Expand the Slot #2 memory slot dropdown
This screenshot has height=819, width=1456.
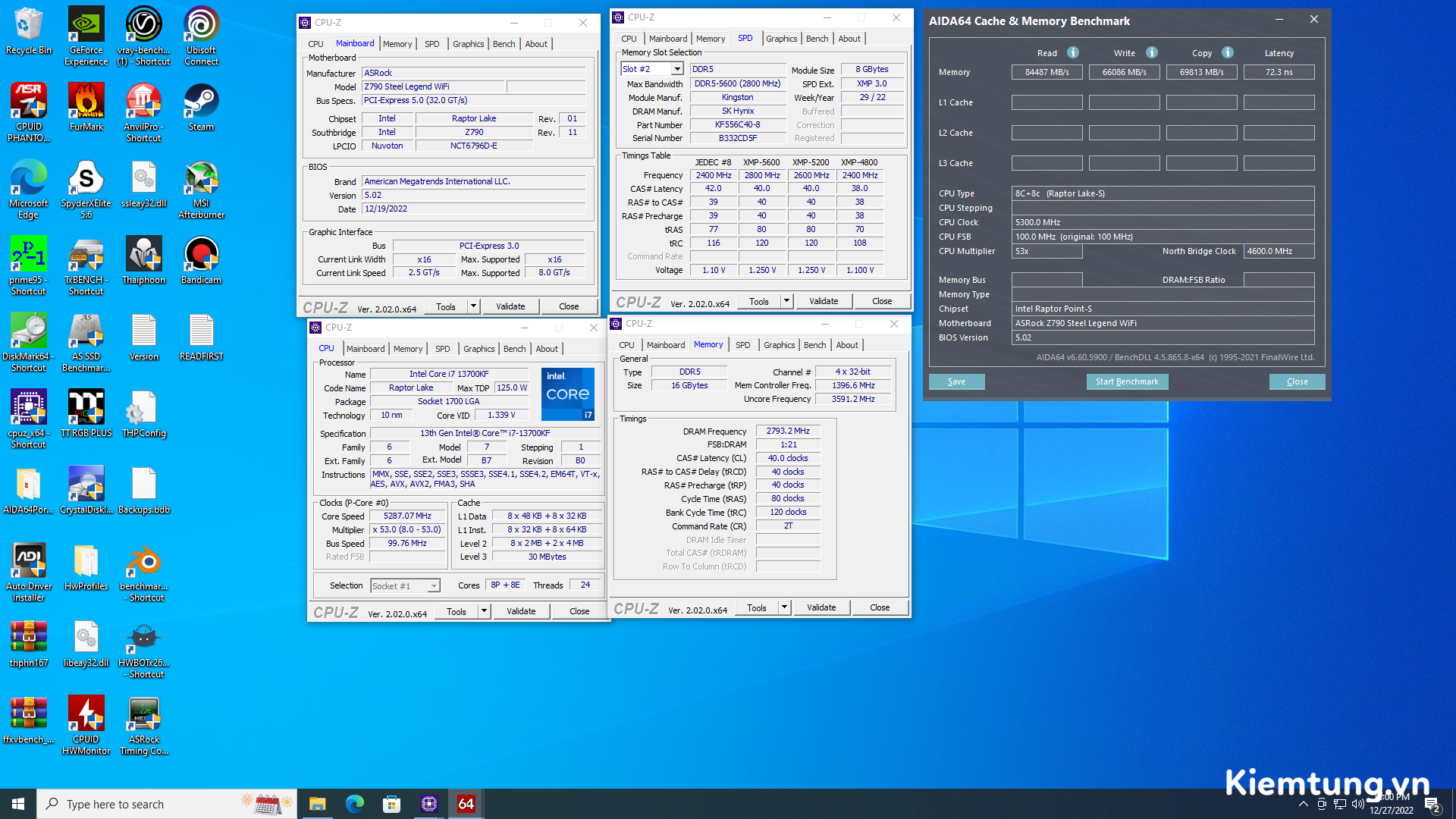coord(677,69)
